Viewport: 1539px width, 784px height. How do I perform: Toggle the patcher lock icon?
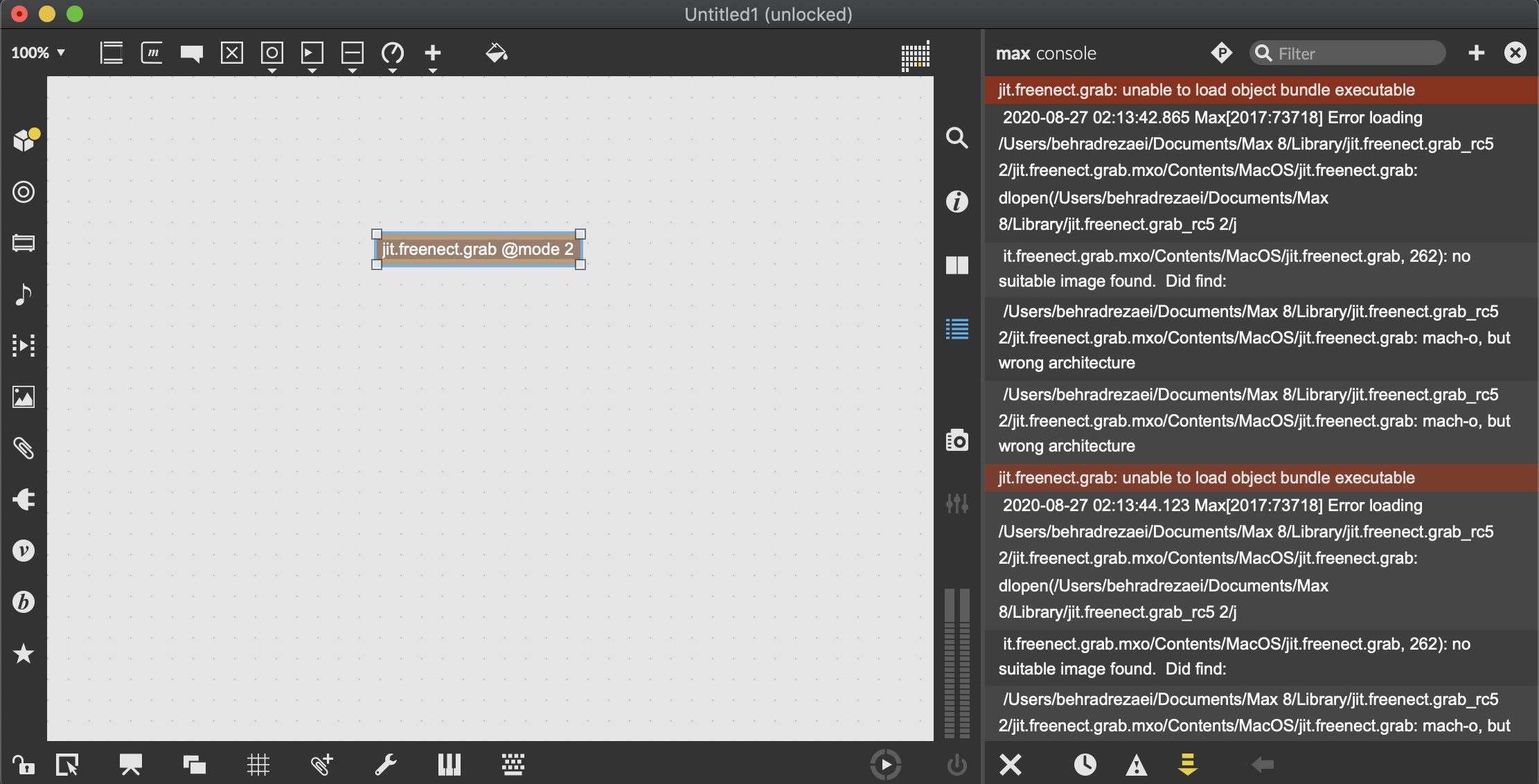coord(23,765)
